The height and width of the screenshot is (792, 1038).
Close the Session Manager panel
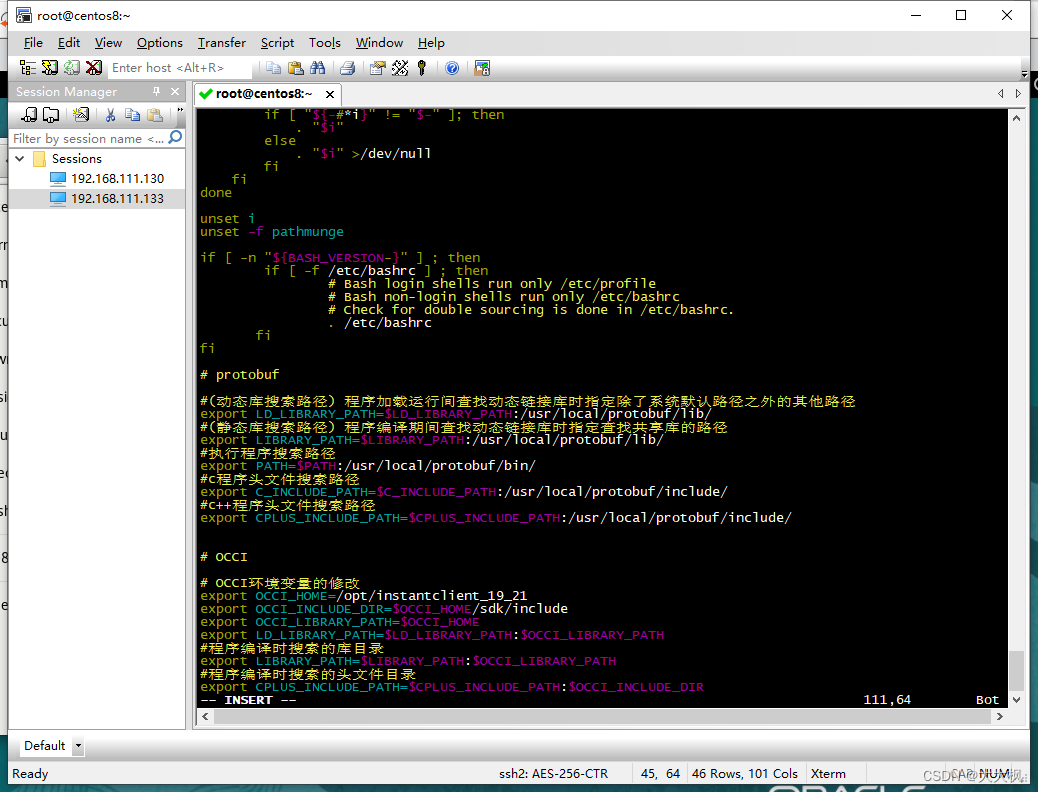175,91
